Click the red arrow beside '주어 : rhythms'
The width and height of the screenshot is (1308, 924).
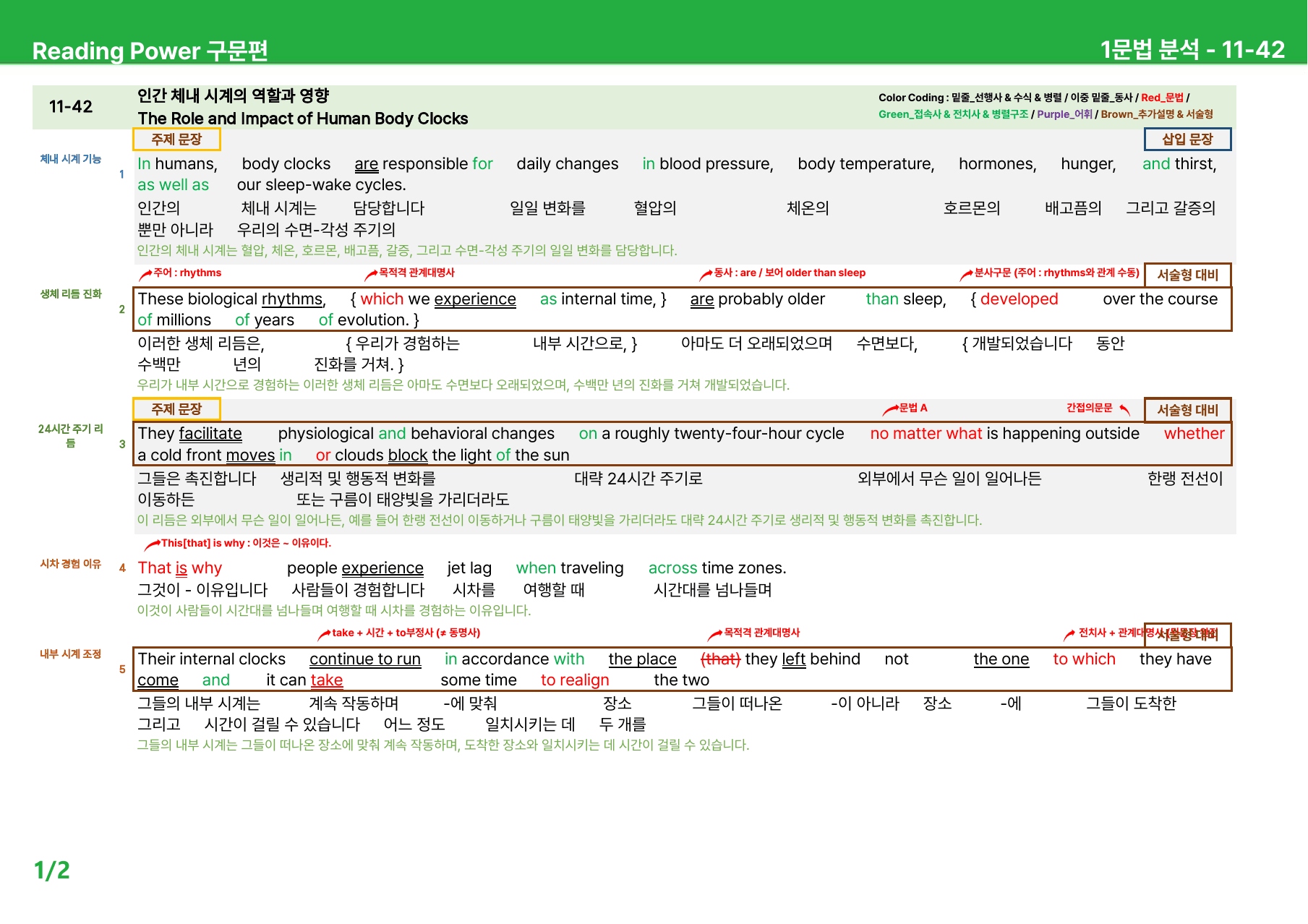tap(145, 274)
